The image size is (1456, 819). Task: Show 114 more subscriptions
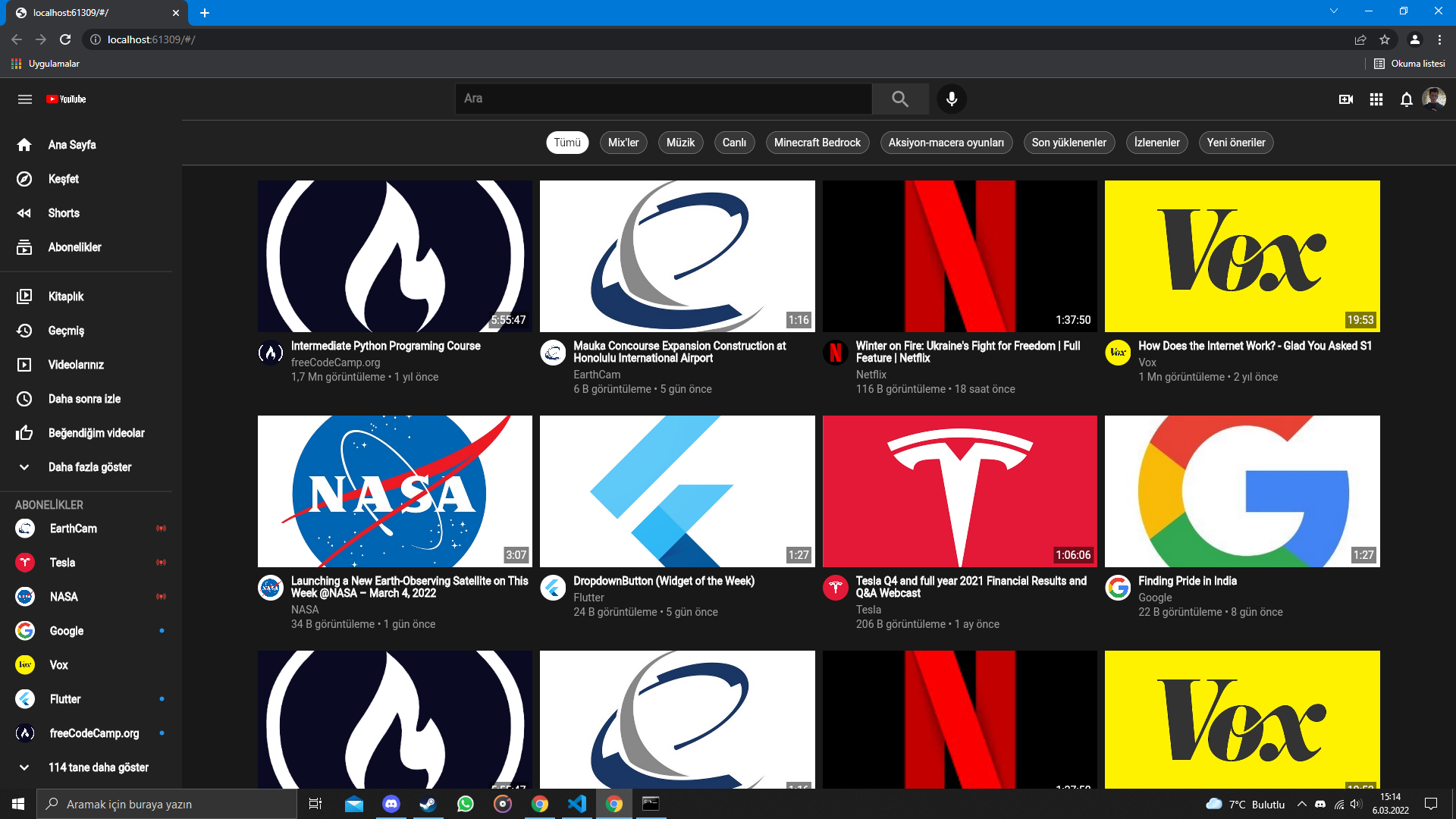tap(99, 767)
